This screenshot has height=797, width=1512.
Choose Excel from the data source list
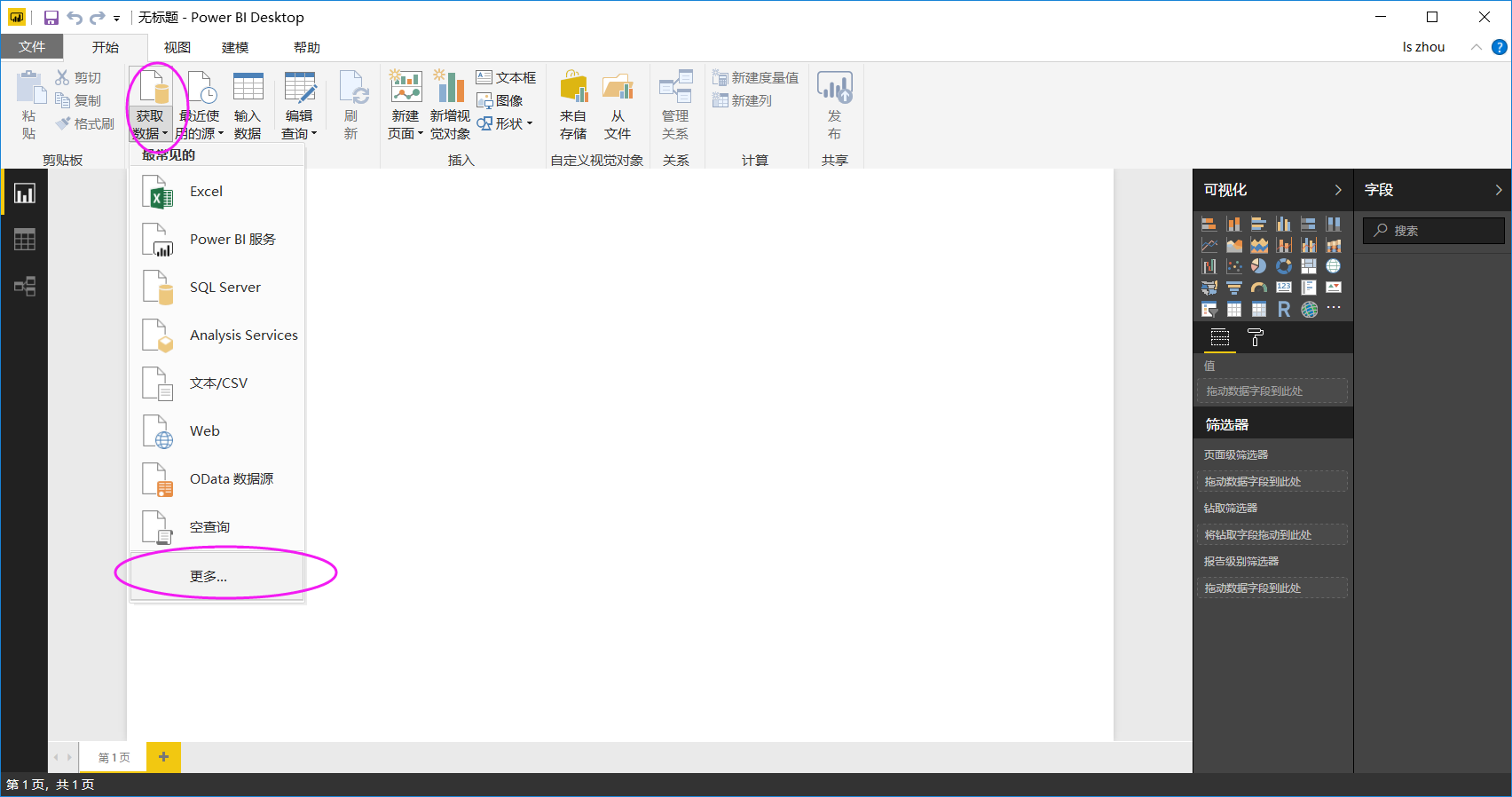[x=217, y=192]
